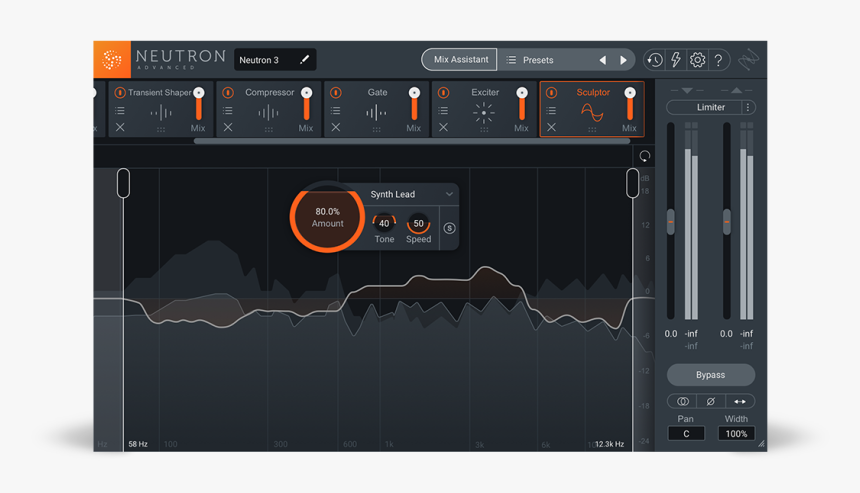Select the Compressor module tab
860x493 pixels.
point(268,109)
